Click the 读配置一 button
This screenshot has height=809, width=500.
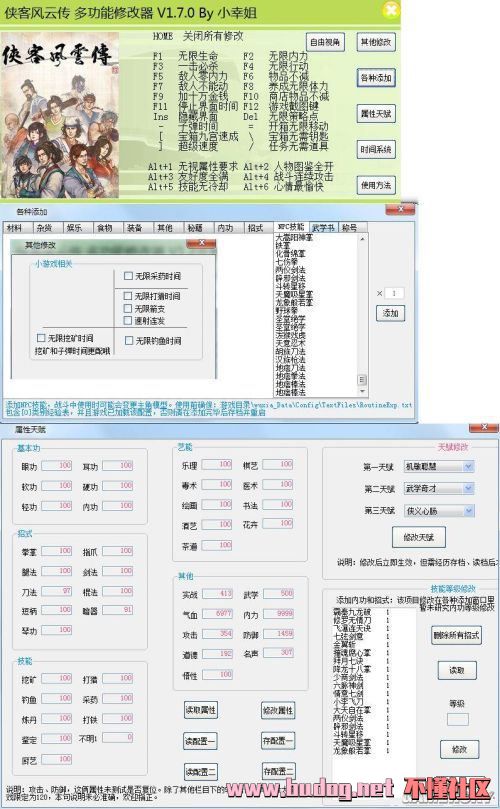pyautogui.click(x=201, y=741)
